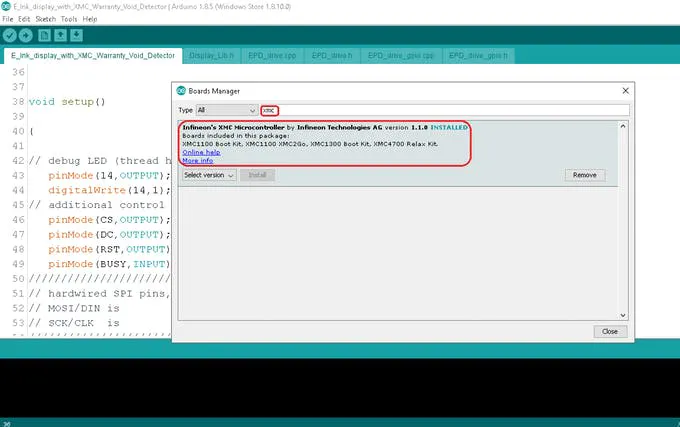Click the Close button in Boards Manager
680x427 pixels.
coord(610,331)
